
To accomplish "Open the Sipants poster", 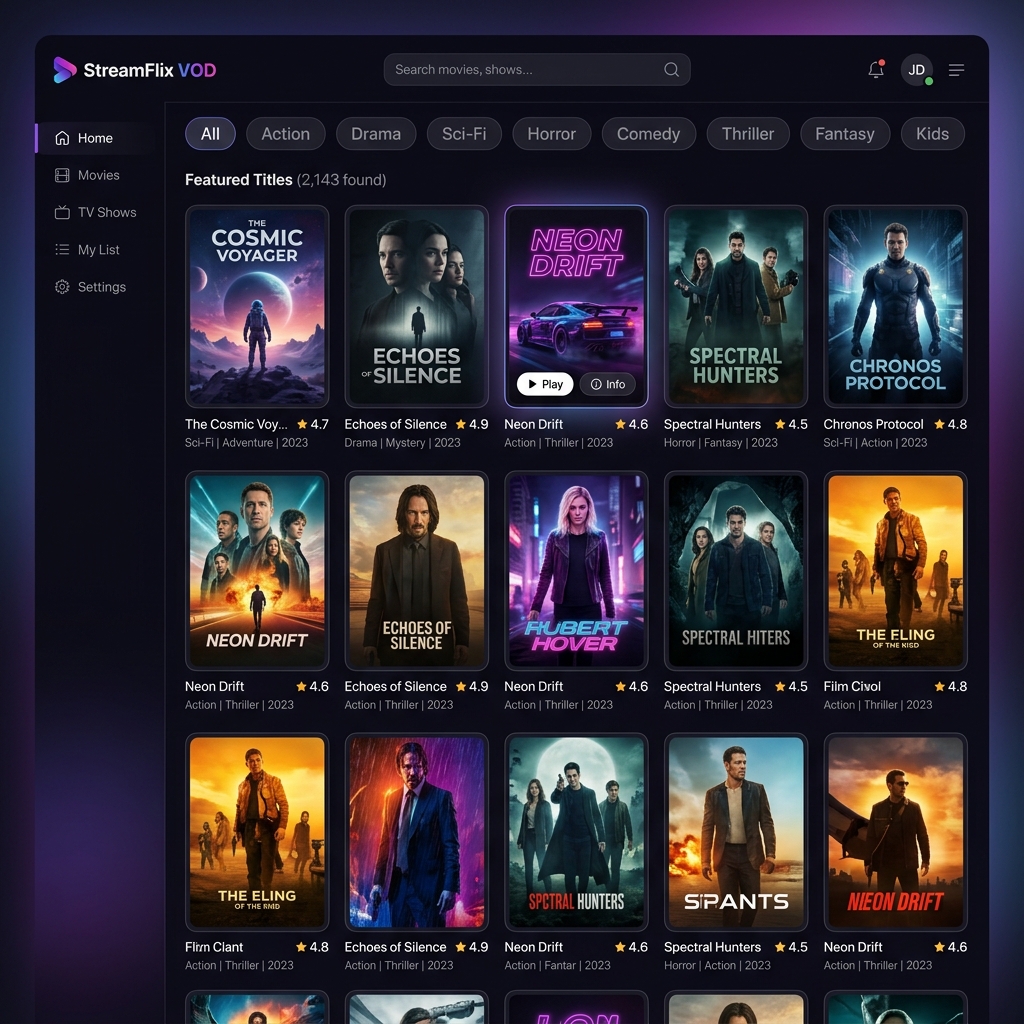I will (x=736, y=832).
